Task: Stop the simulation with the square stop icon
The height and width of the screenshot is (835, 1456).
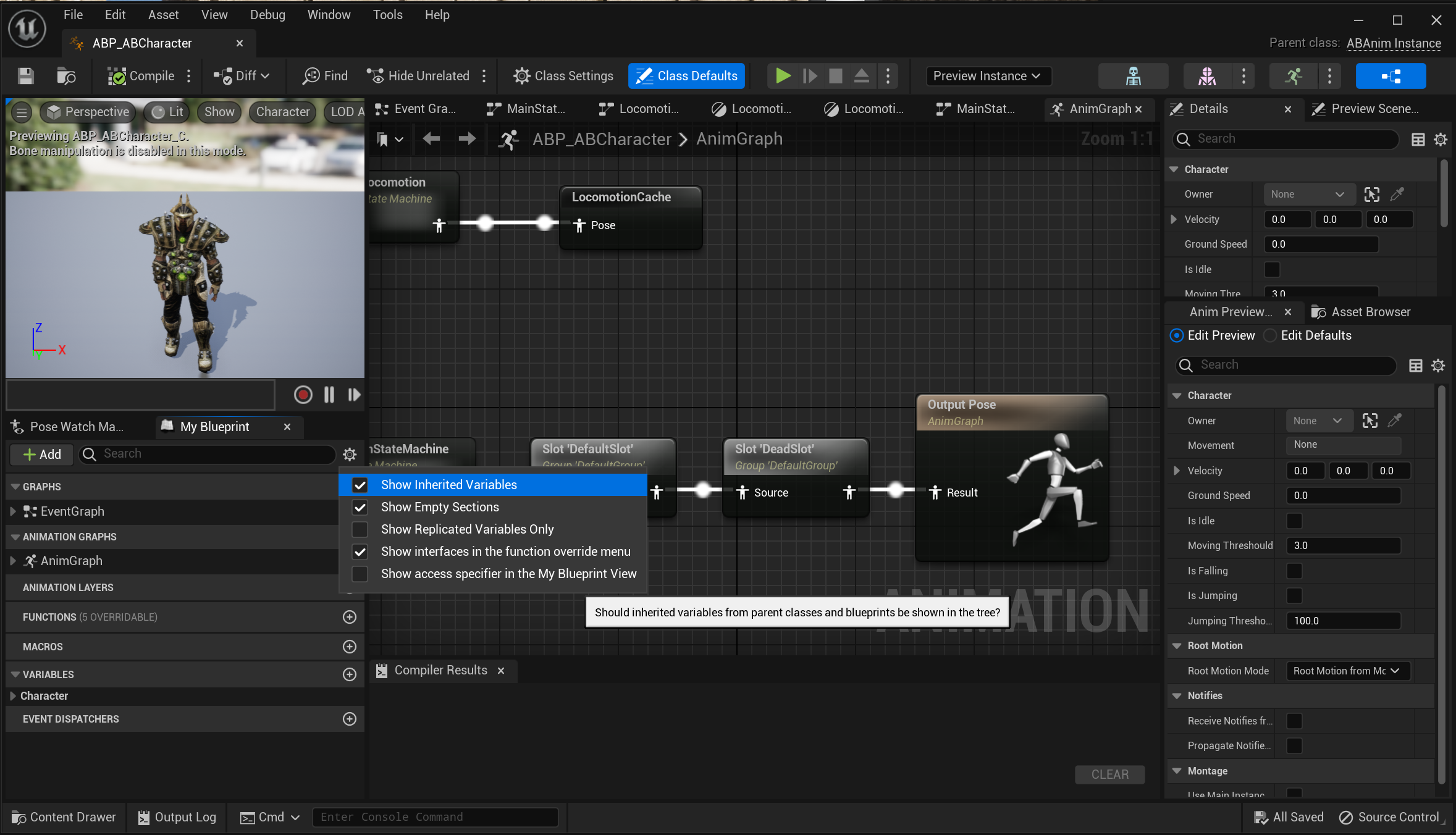Action: pos(835,76)
